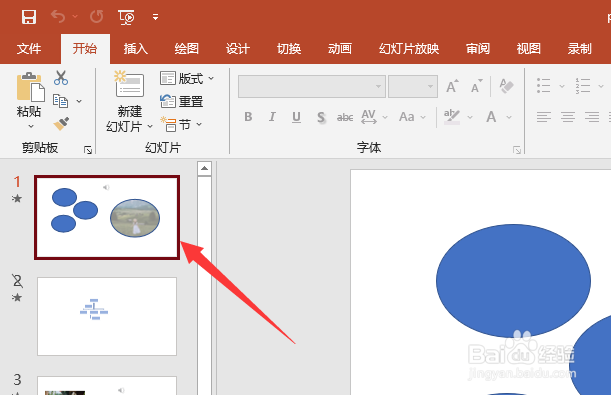Open the font size combo box
The height and width of the screenshot is (395, 611).
coord(413,86)
